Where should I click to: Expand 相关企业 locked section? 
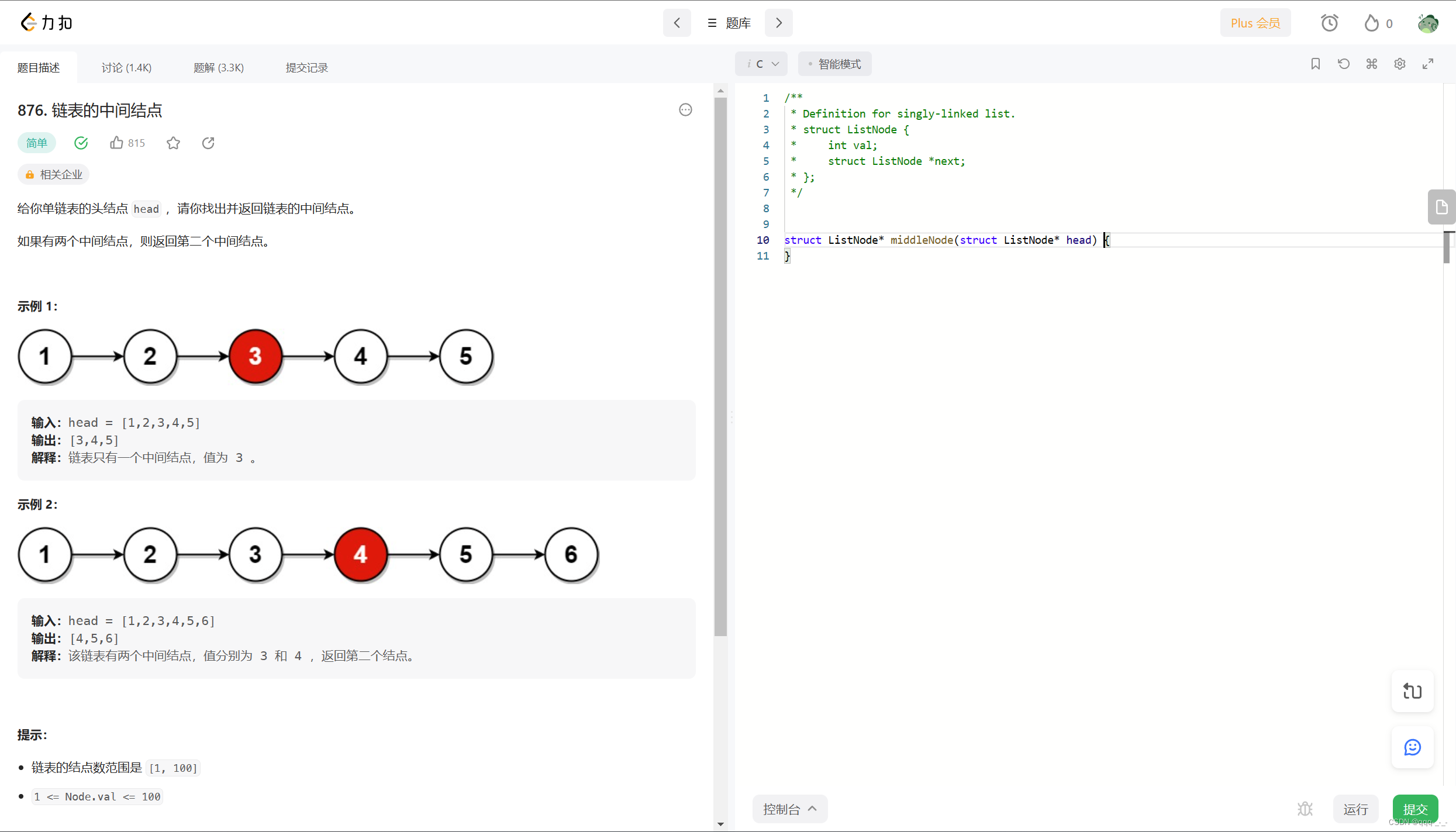click(53, 174)
